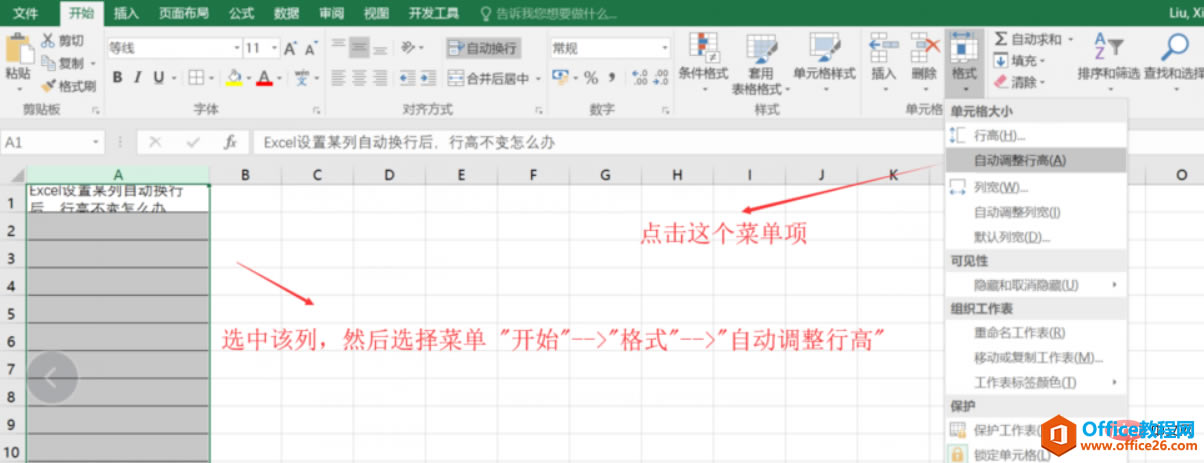The height and width of the screenshot is (463, 1204).
Task: Toggle underline formatting
Action: click(160, 78)
